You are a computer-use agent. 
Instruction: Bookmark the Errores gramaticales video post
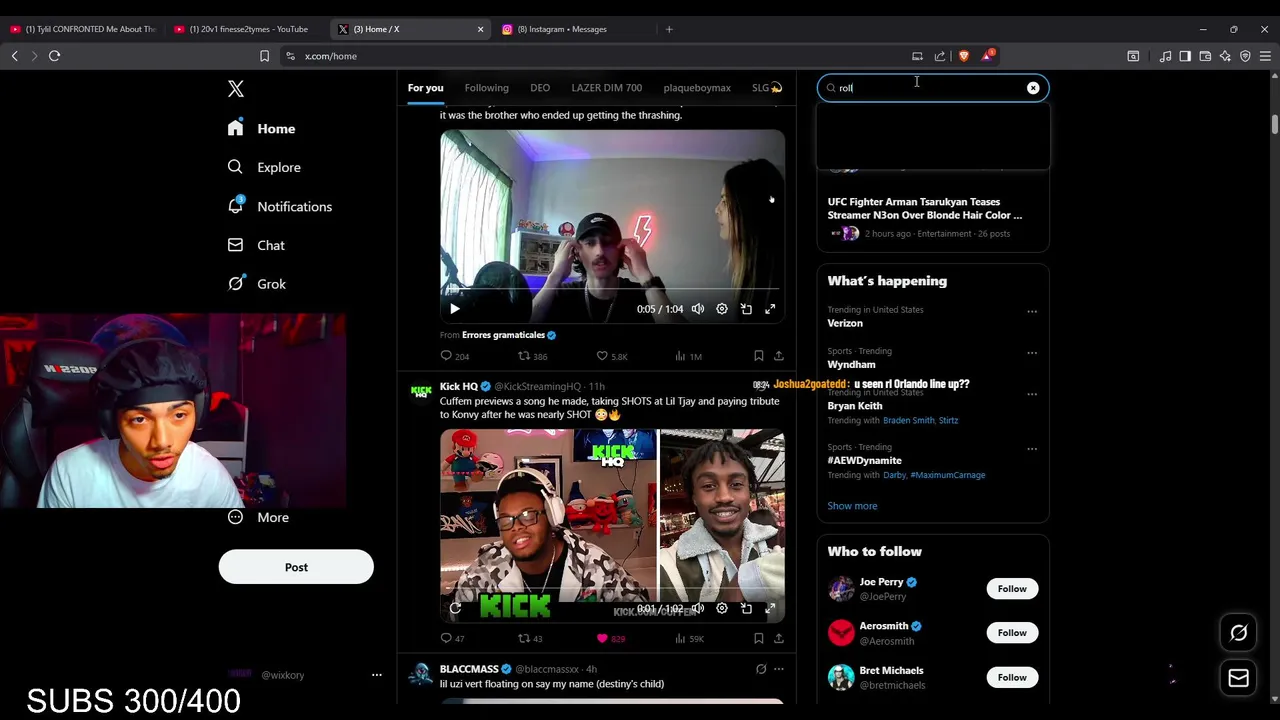pyautogui.click(x=759, y=356)
